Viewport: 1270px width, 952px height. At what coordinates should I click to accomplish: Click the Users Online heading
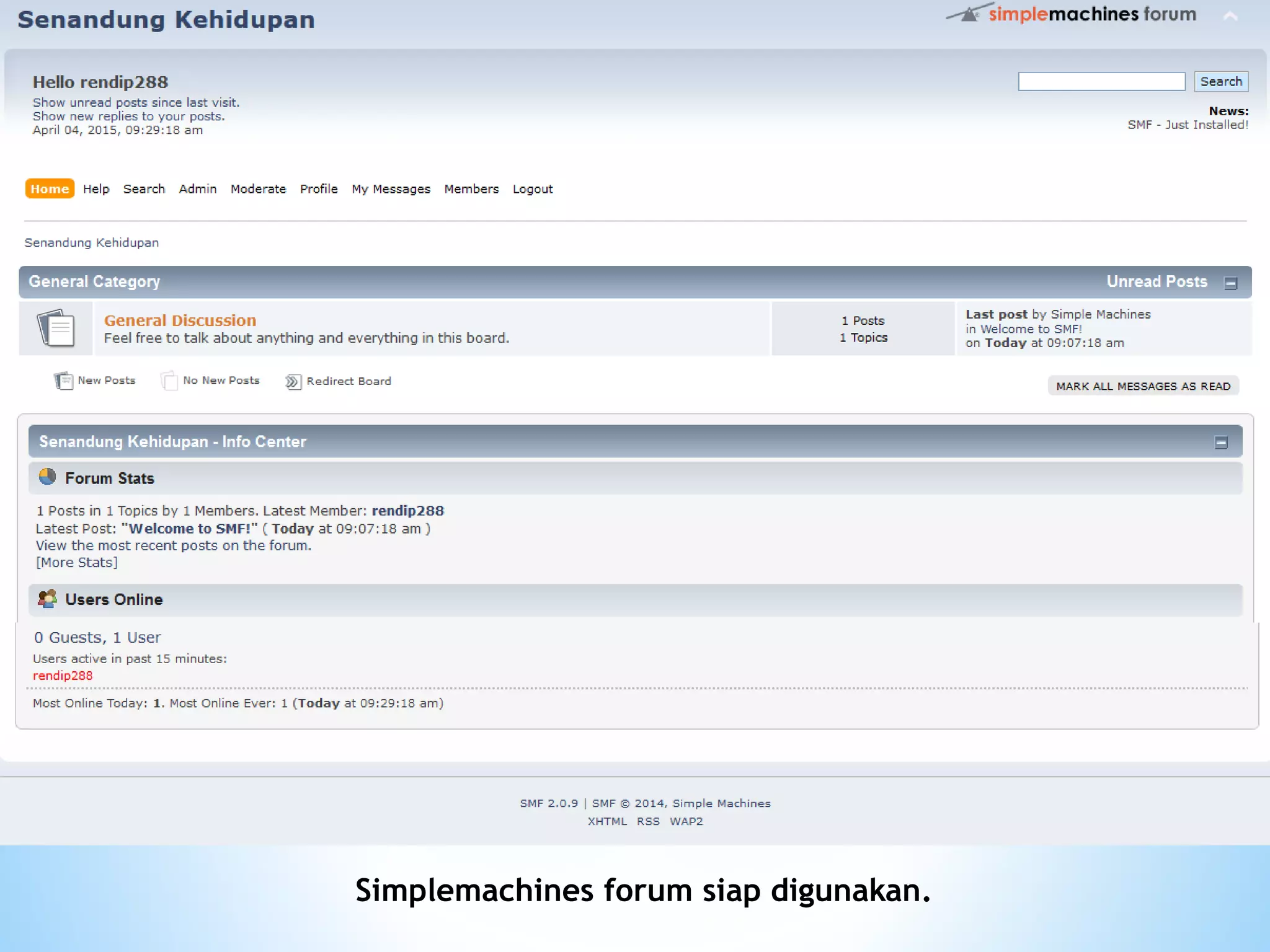coord(114,599)
